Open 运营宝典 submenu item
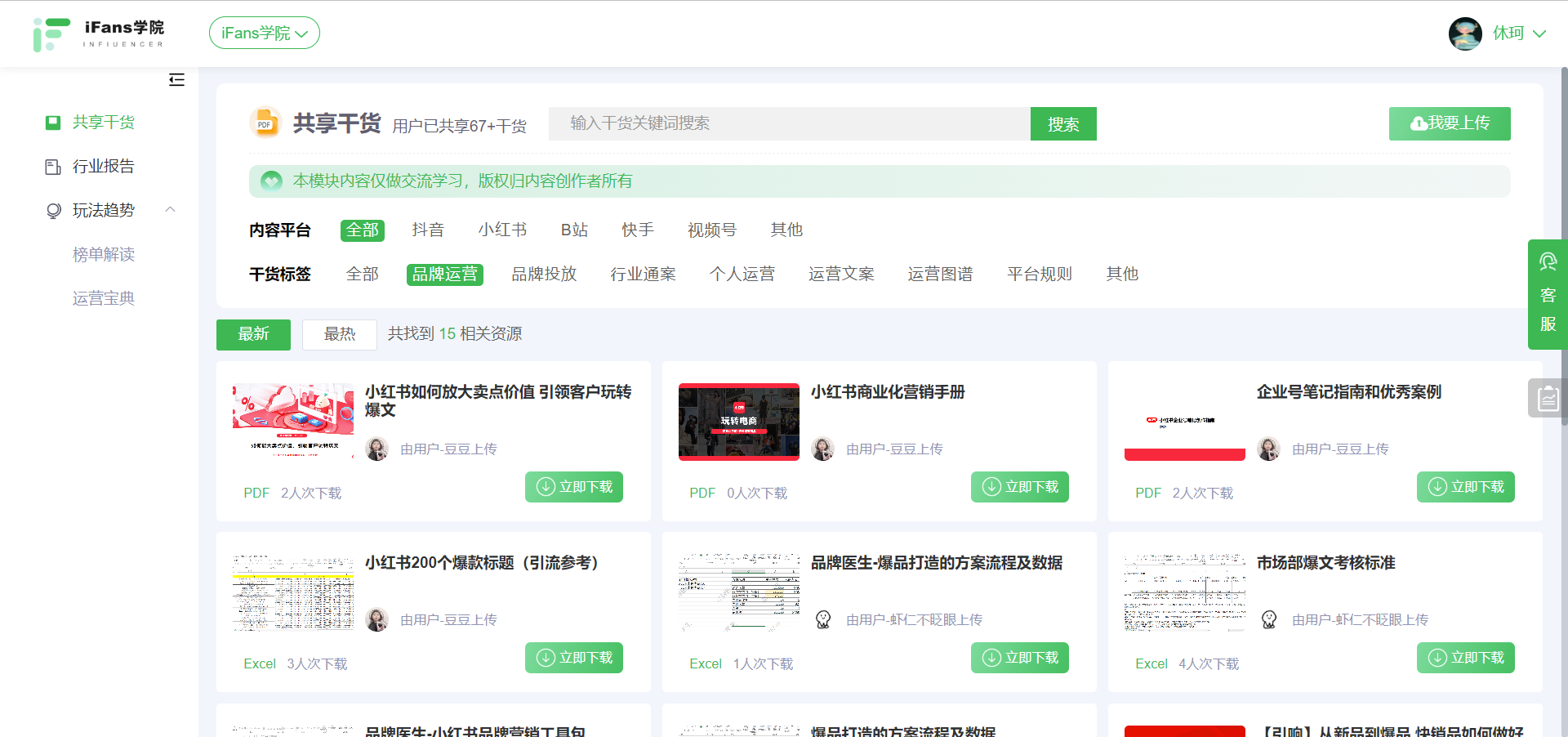Viewport: 1568px width, 737px height. click(x=103, y=299)
